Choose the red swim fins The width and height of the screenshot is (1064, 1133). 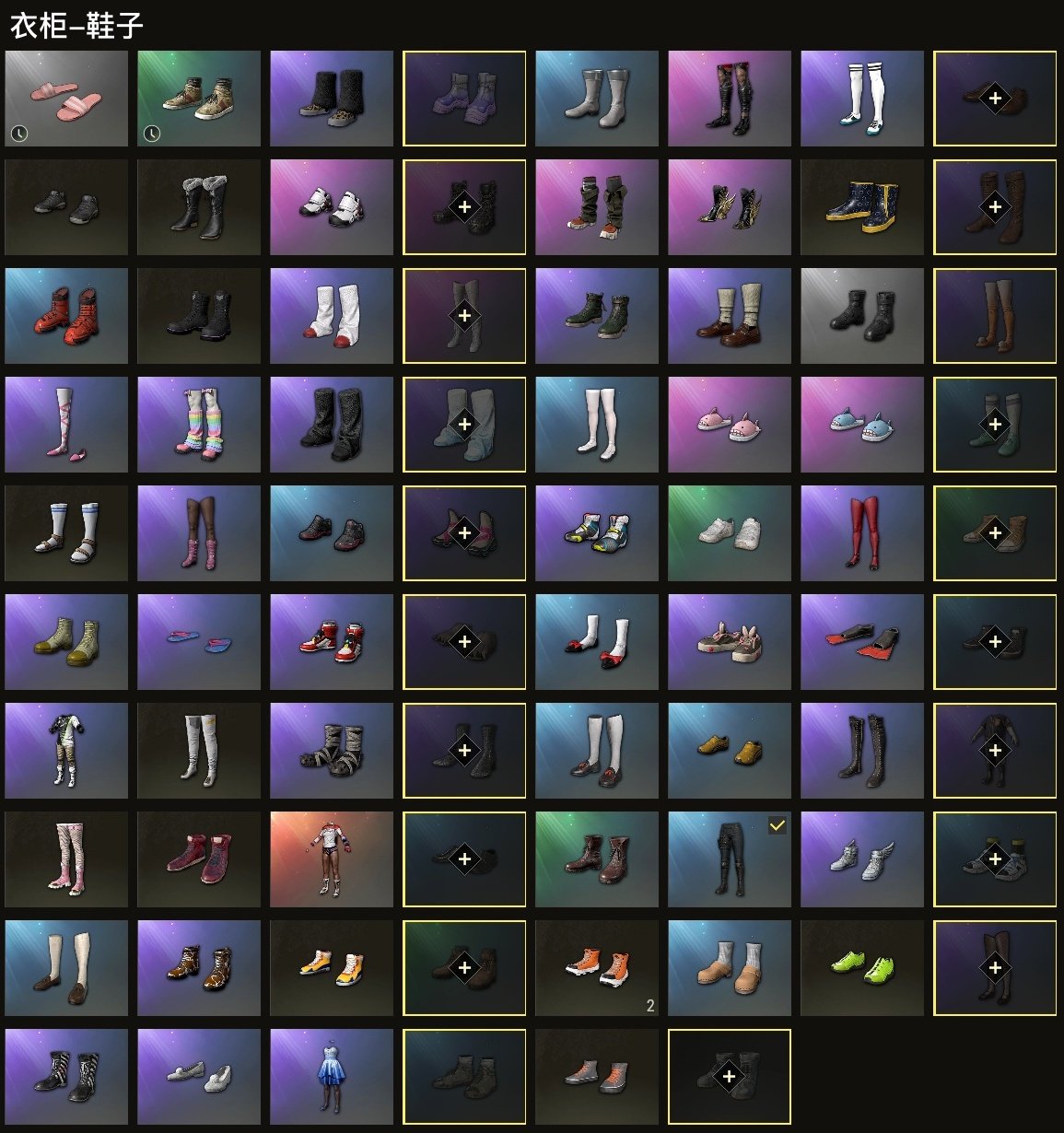pyautogui.click(x=862, y=642)
